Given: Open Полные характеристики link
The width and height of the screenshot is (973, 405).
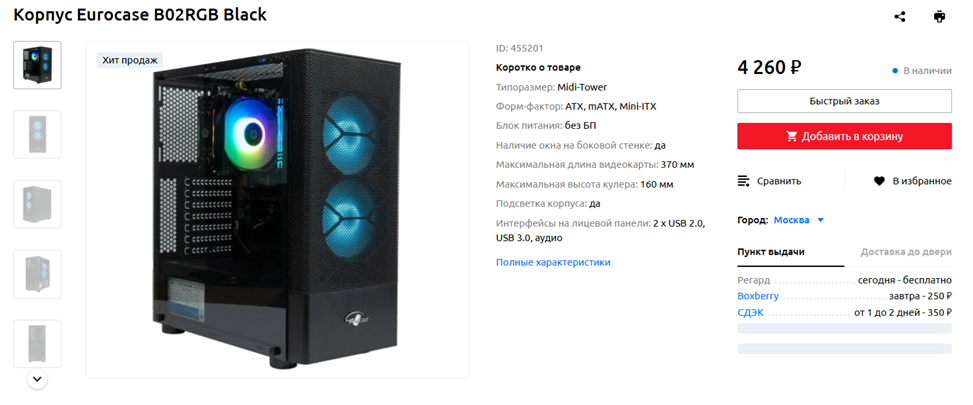Looking at the screenshot, I should point(553,262).
